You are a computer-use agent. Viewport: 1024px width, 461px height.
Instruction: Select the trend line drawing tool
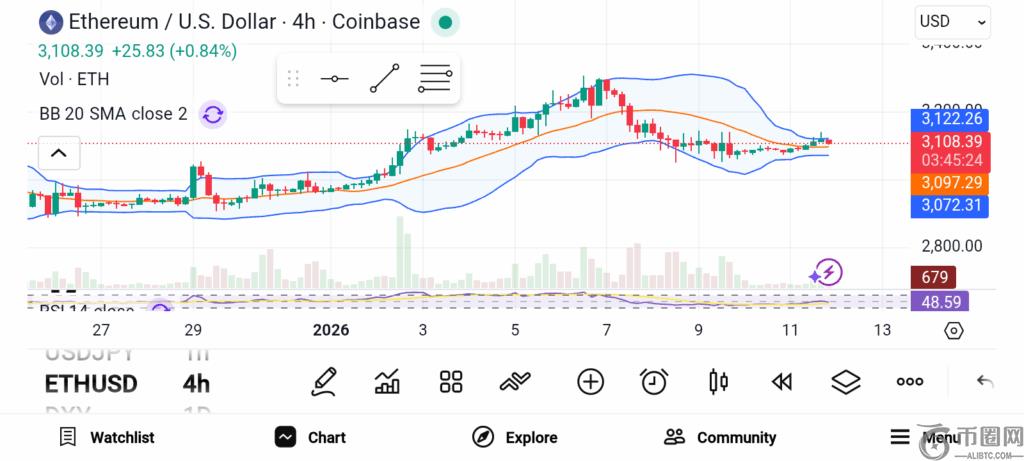384,78
